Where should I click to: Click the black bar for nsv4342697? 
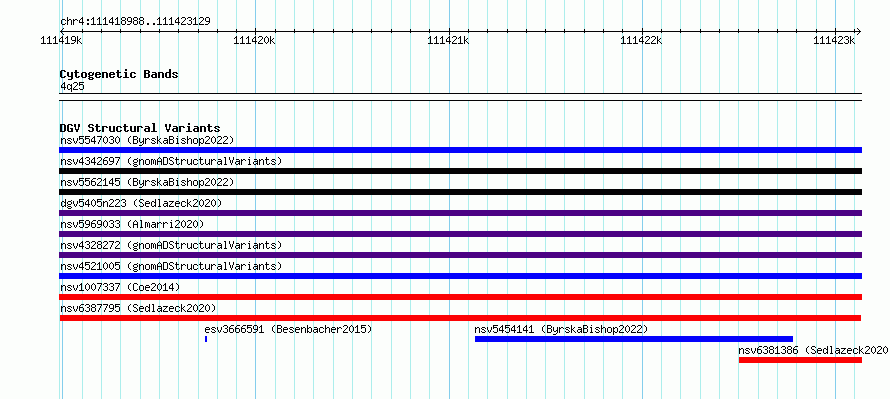461,171
